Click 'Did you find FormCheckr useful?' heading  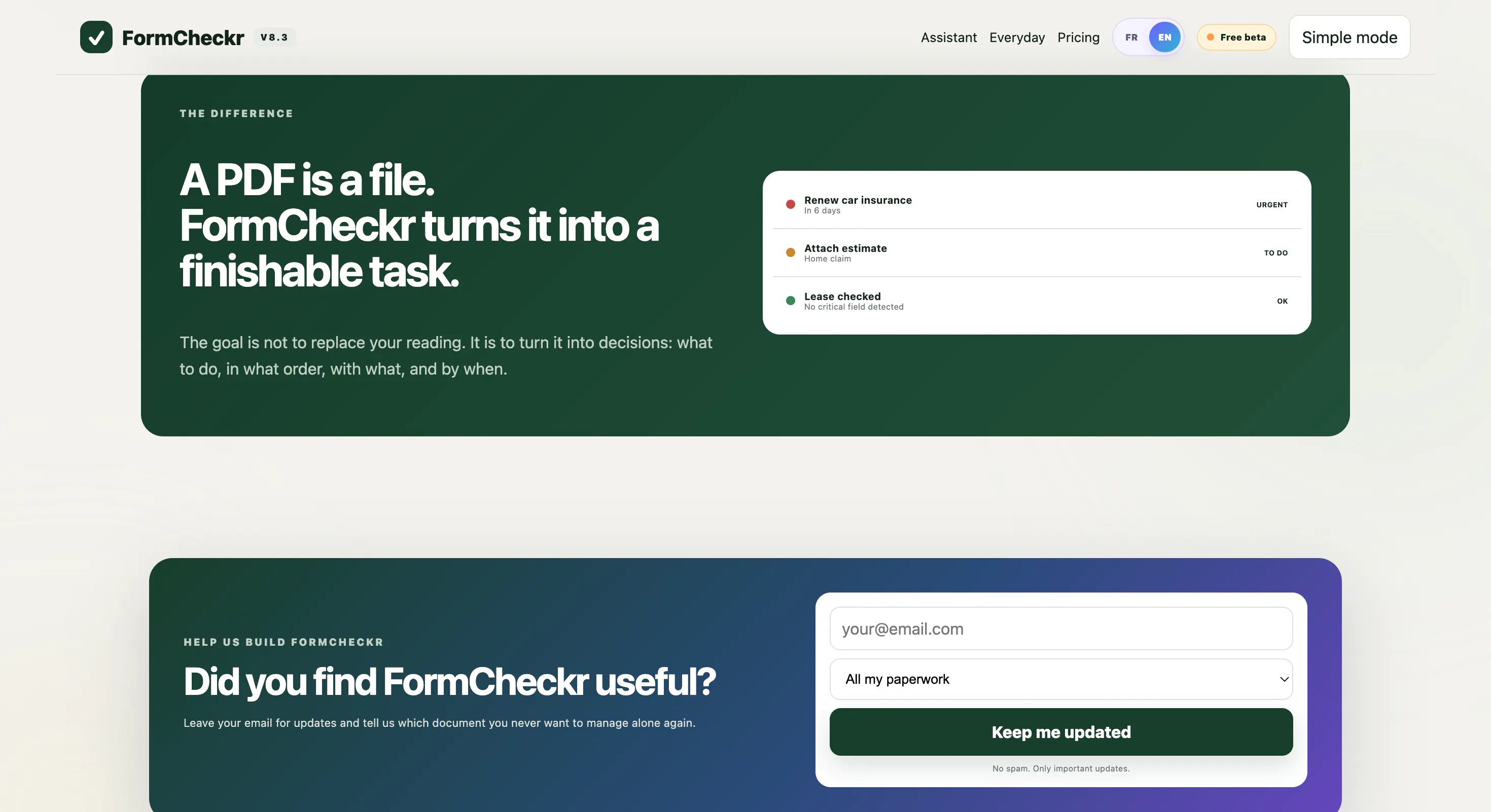[x=450, y=681]
